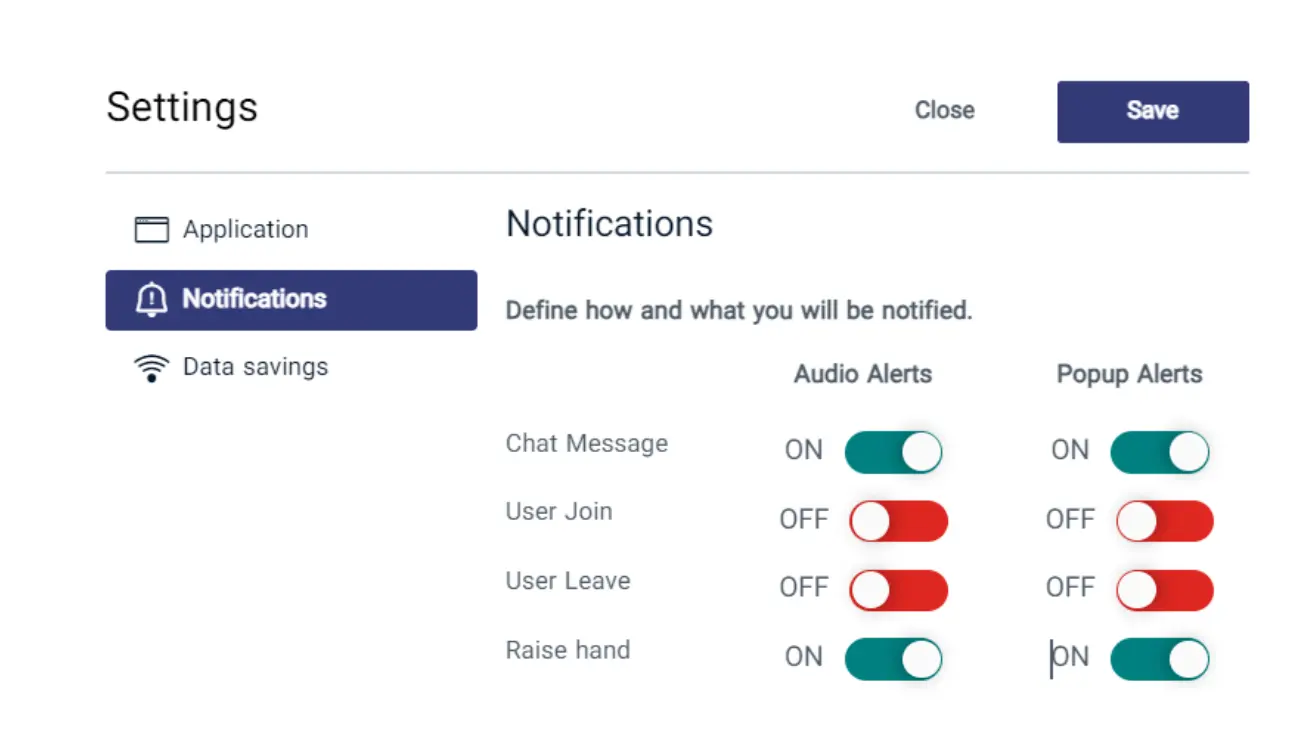Disable Raise hand popup alerts

coord(1159,659)
